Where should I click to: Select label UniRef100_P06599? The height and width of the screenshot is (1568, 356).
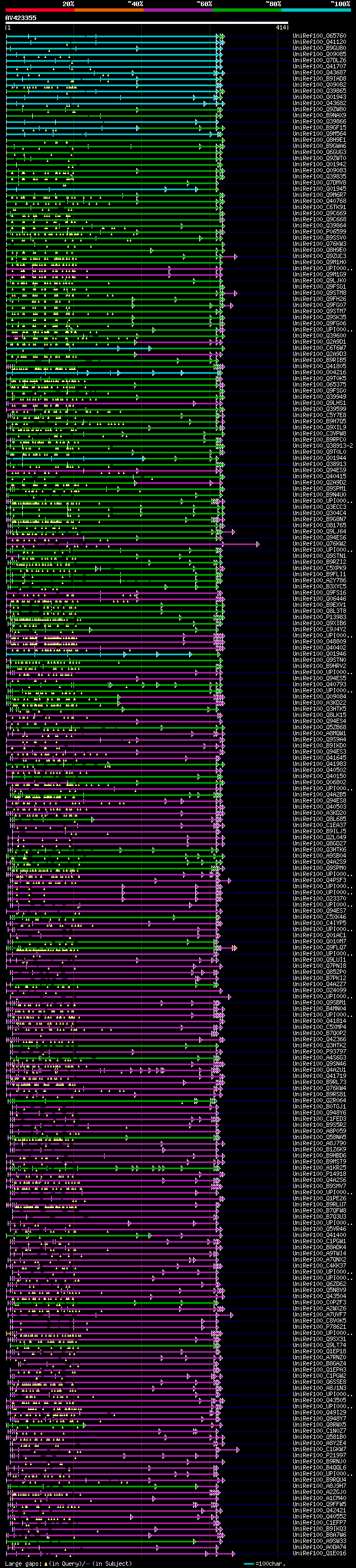click(x=319, y=231)
